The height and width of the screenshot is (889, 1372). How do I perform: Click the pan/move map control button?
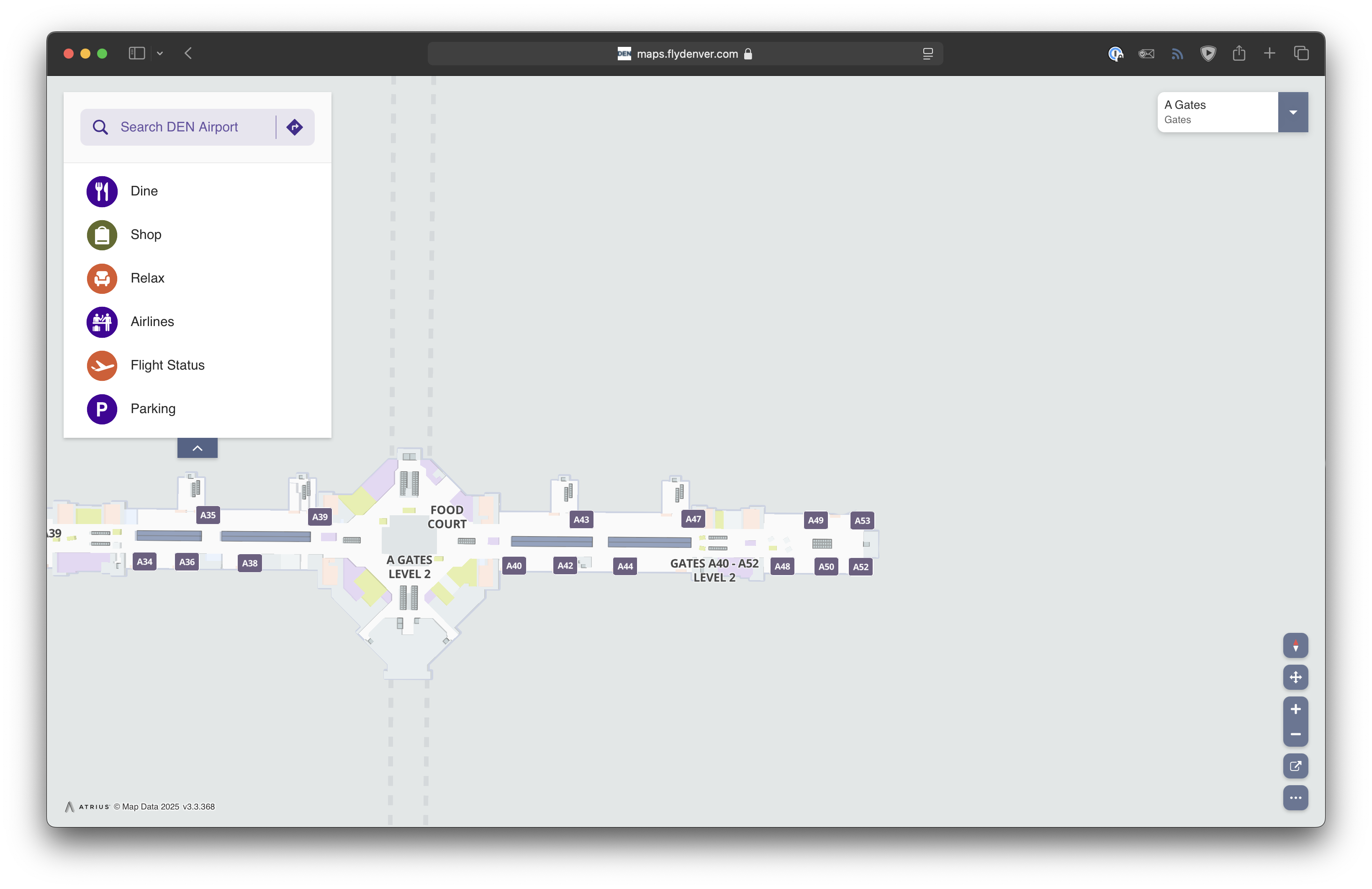pos(1295,677)
